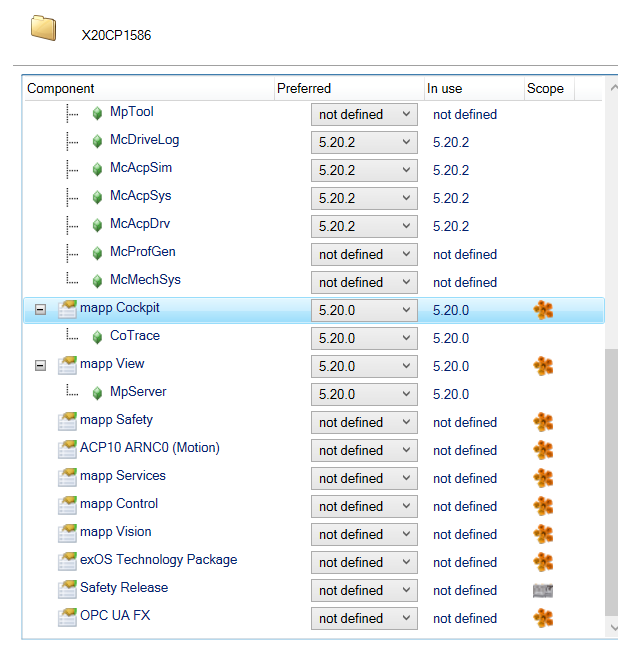Open the mapp View preferred version dropdown
The height and width of the screenshot is (650, 618).
tap(364, 366)
